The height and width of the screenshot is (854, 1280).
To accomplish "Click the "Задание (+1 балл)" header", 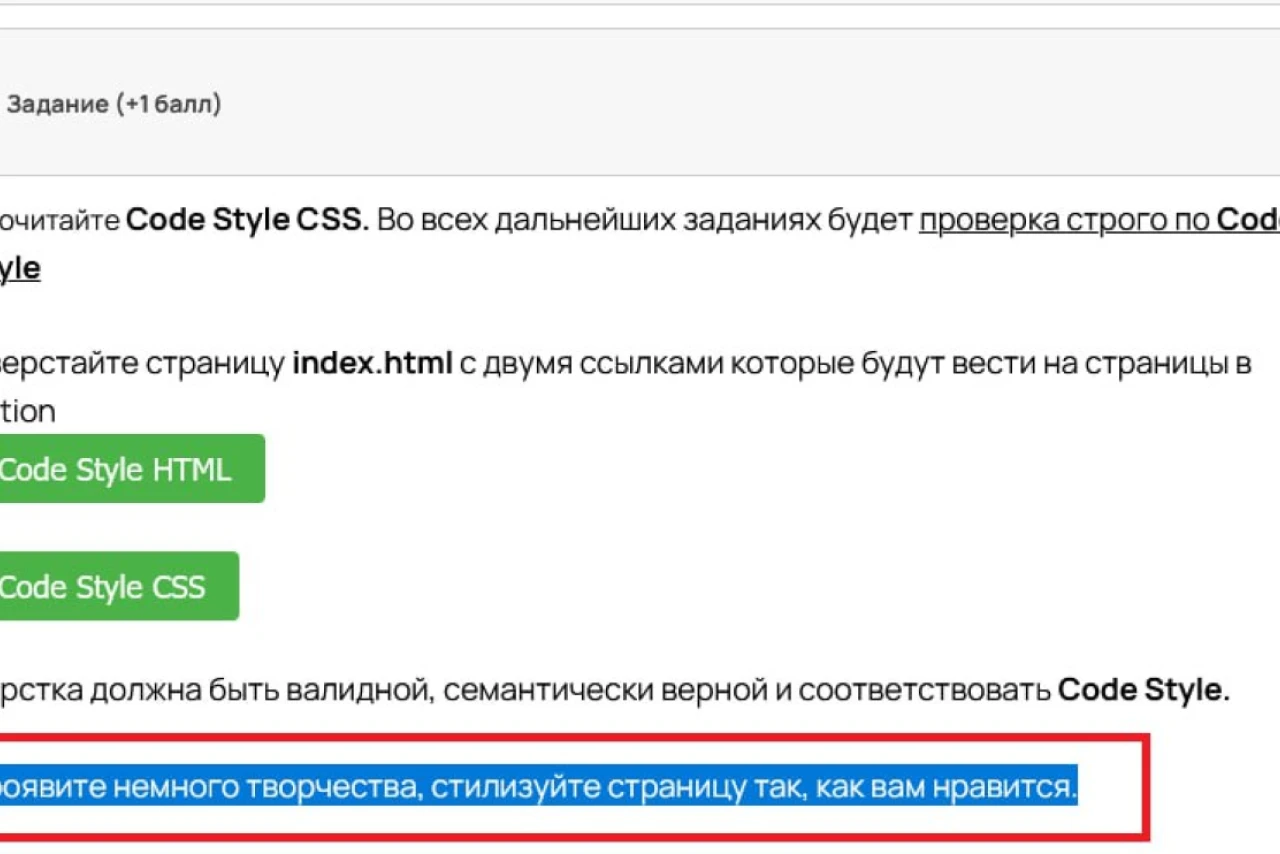I will coord(114,104).
